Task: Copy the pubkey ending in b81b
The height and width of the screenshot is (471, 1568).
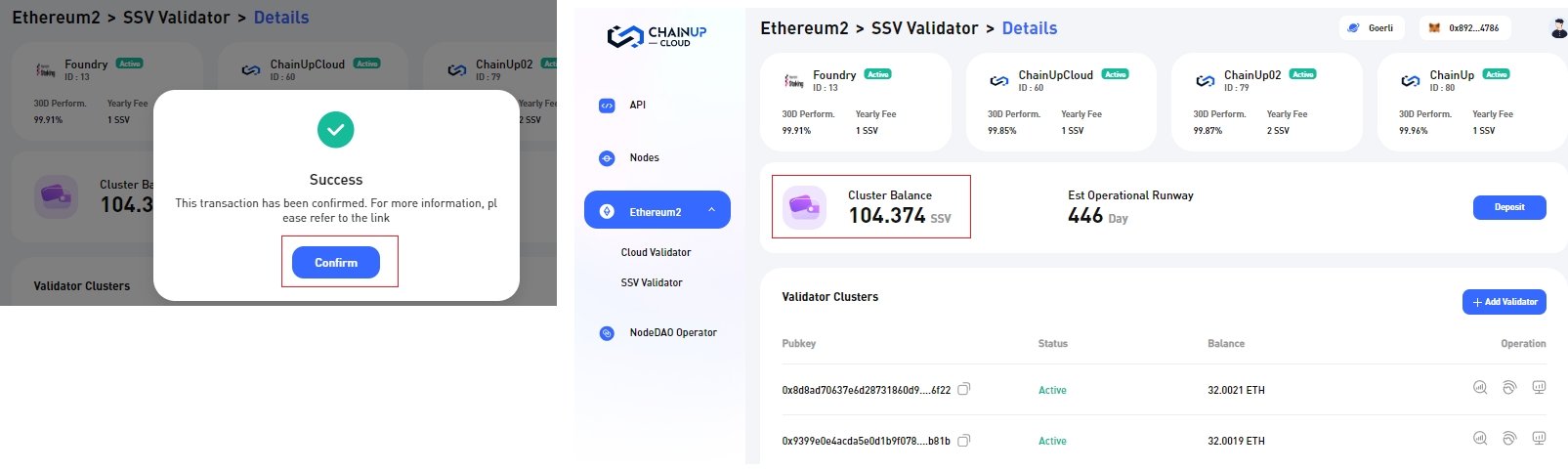Action: coord(963,441)
